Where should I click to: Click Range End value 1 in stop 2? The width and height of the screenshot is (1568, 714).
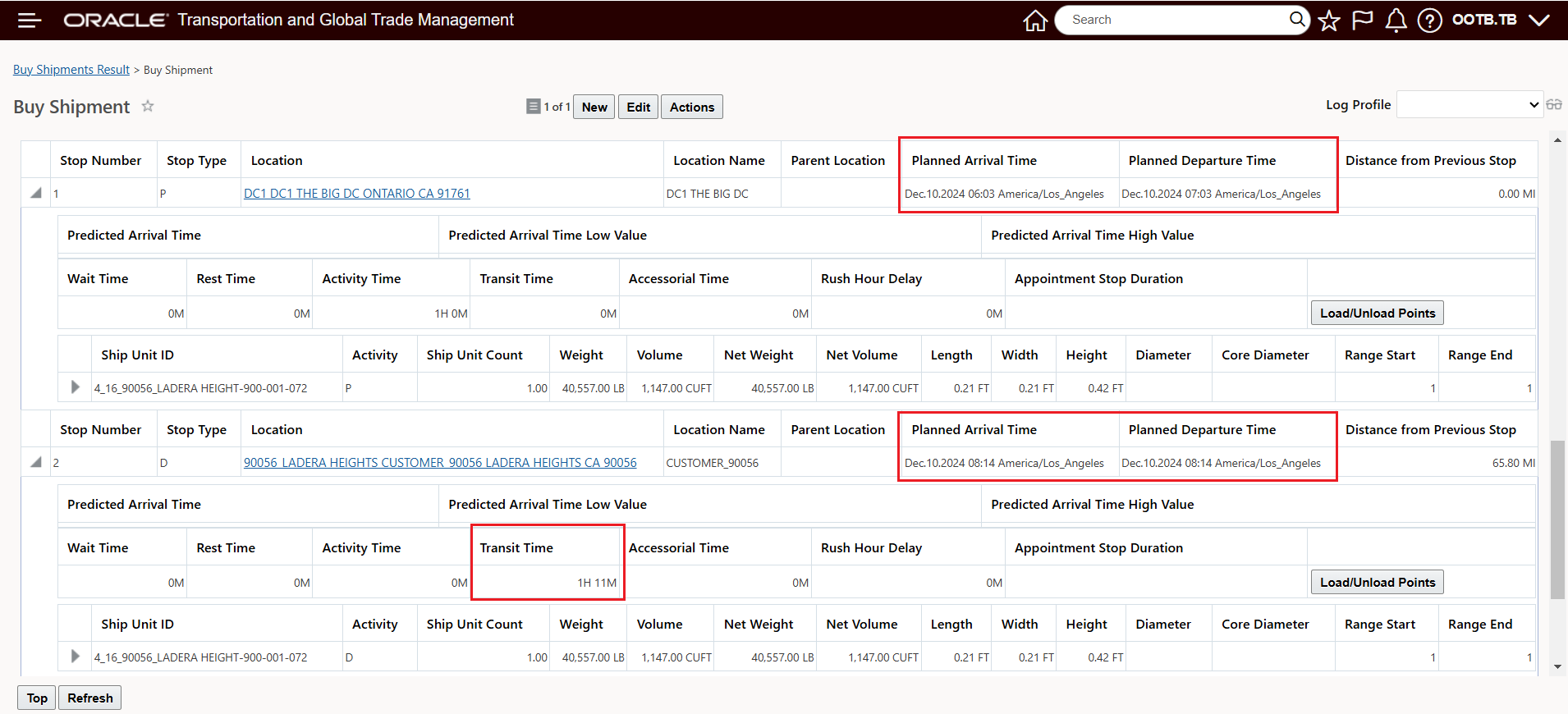pyautogui.click(x=1529, y=657)
